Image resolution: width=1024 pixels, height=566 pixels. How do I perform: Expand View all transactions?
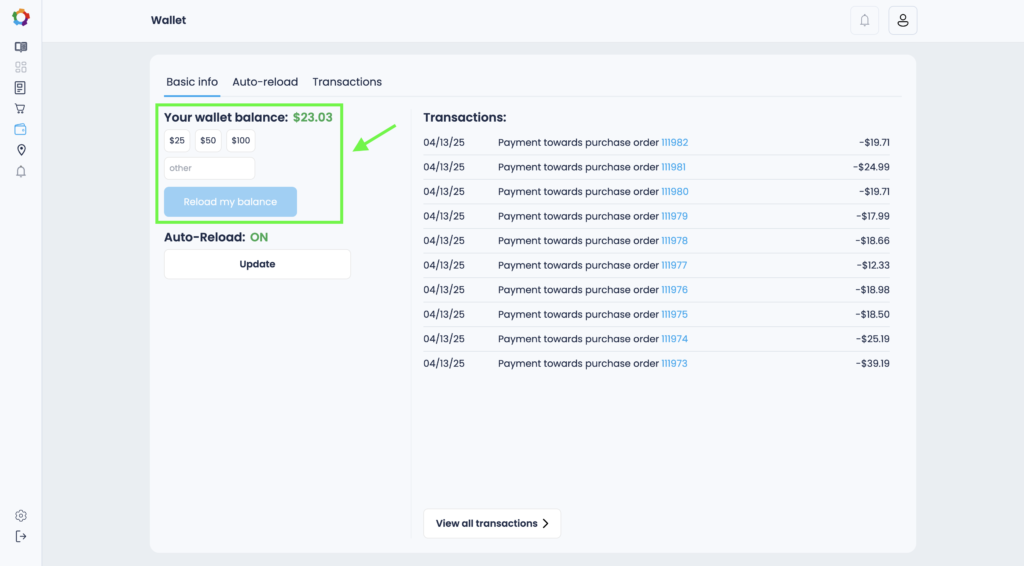(x=492, y=523)
